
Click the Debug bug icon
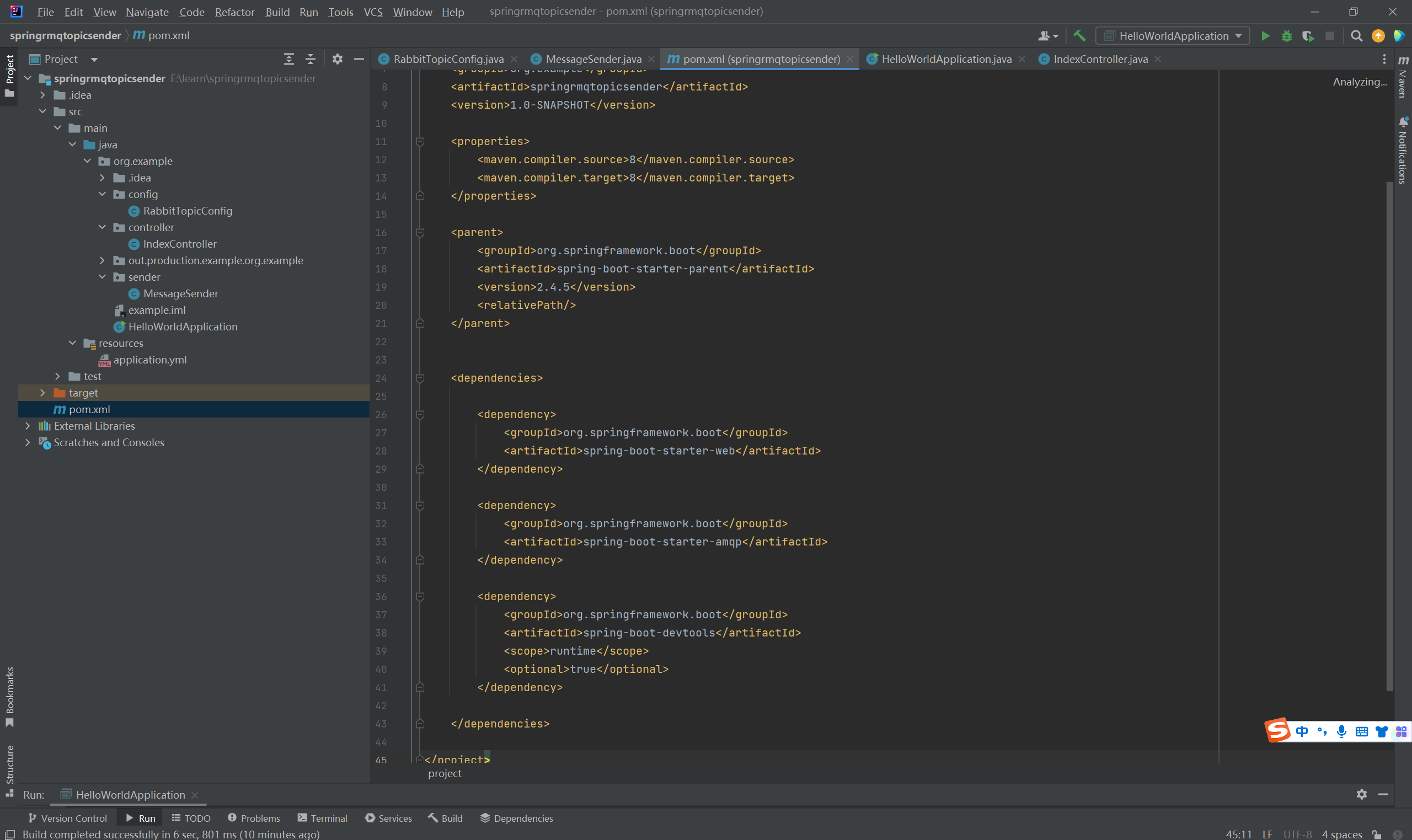click(x=1286, y=36)
